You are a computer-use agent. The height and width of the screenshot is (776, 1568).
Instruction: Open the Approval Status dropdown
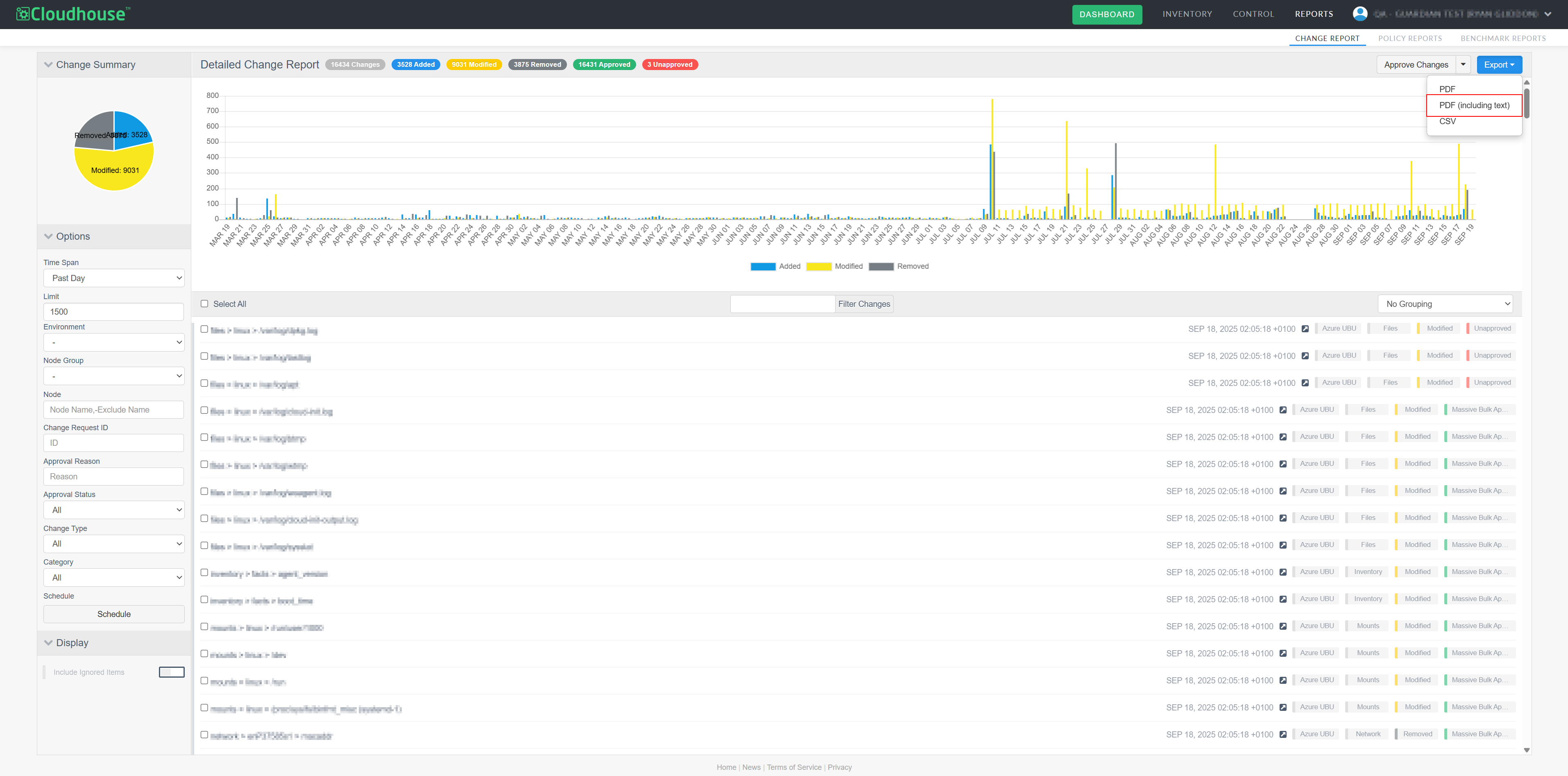point(114,510)
